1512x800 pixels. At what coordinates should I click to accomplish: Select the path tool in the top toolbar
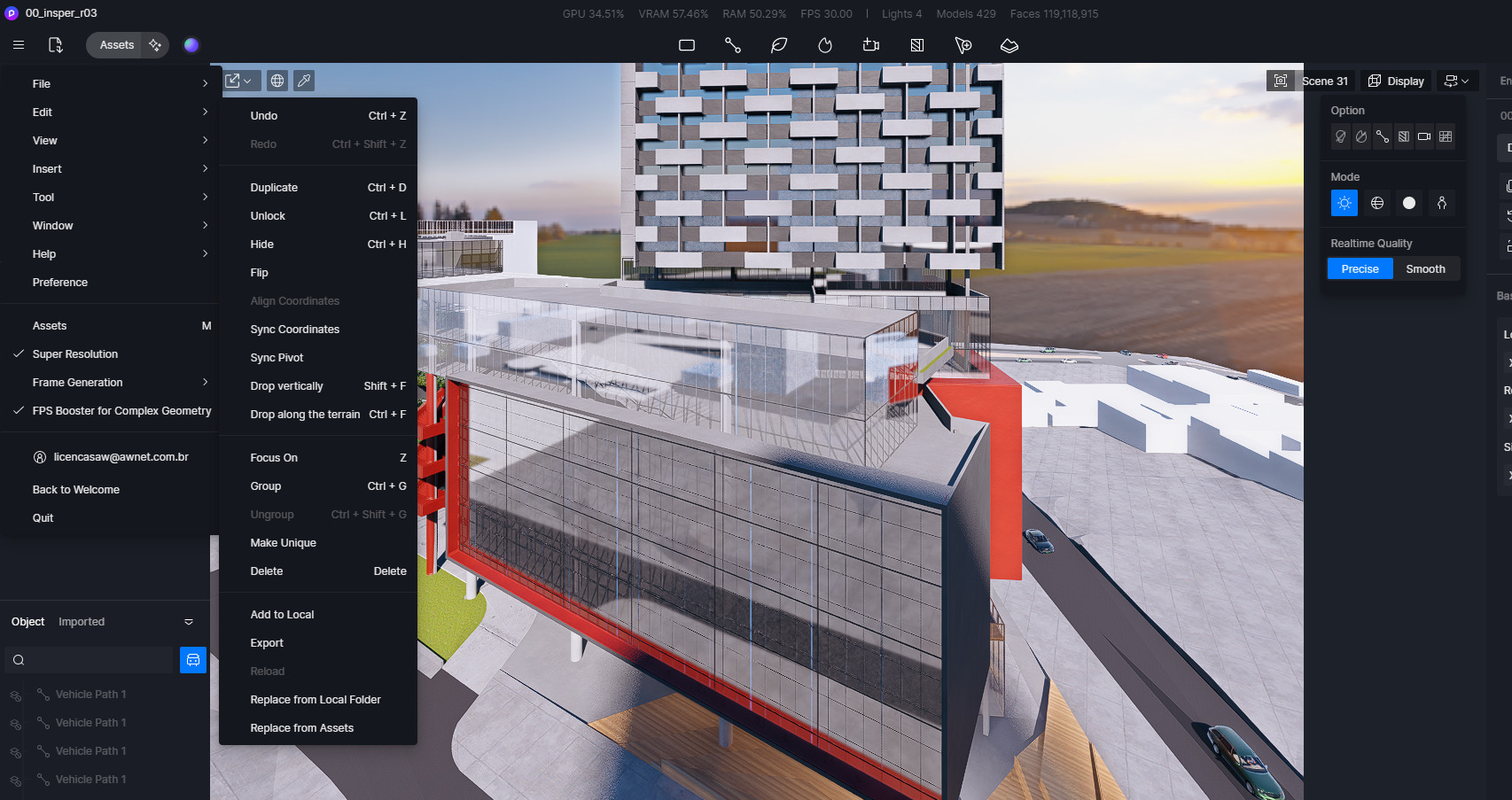pos(733,45)
